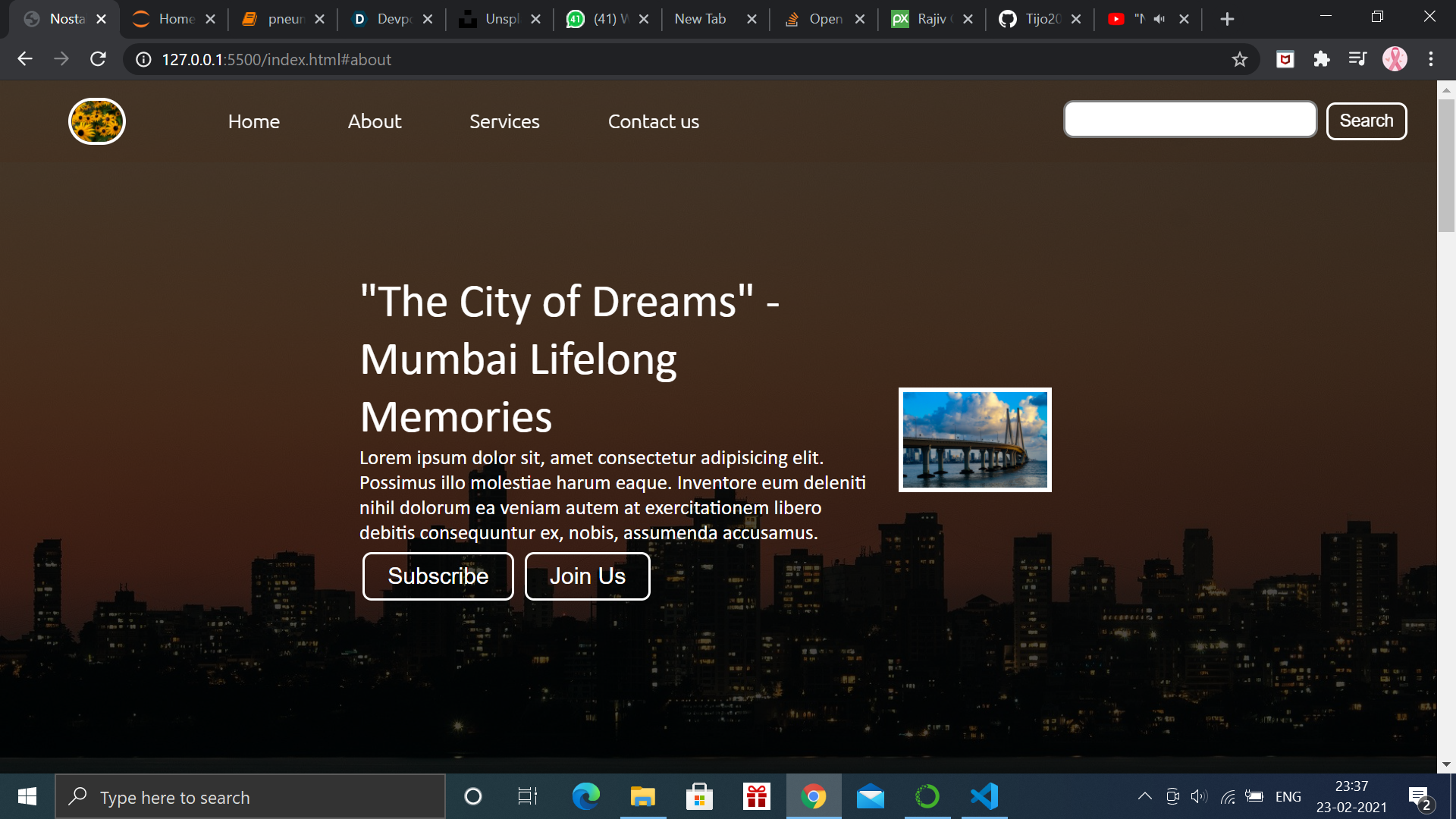1456x819 pixels.
Task: Open a new tab with plus button
Action: click(1227, 19)
